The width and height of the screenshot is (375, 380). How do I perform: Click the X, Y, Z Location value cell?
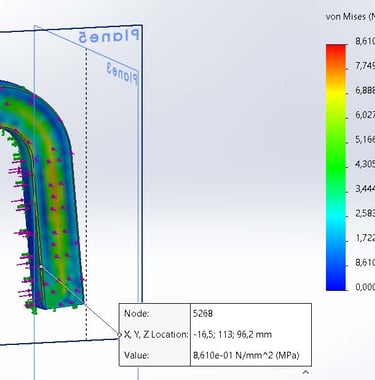tap(251, 334)
